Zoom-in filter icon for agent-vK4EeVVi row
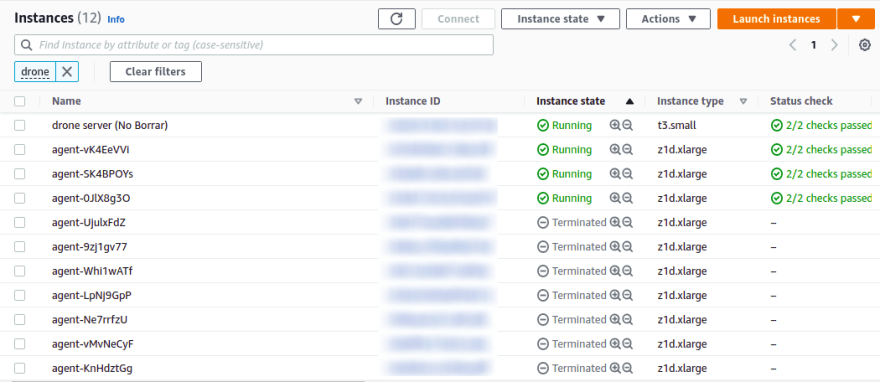This screenshot has height=382, width=880. (615, 150)
